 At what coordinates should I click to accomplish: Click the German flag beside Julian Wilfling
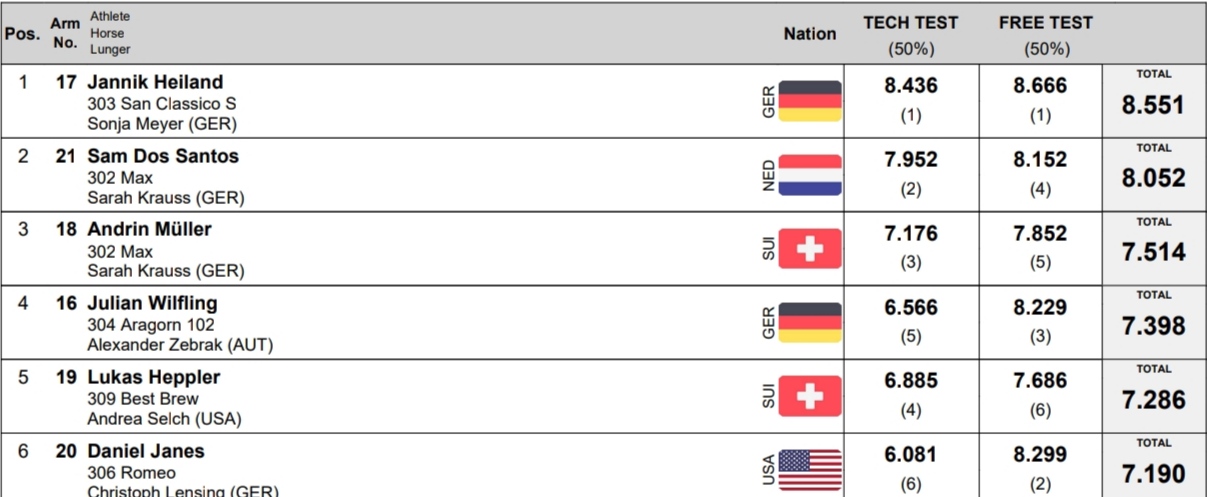point(810,323)
